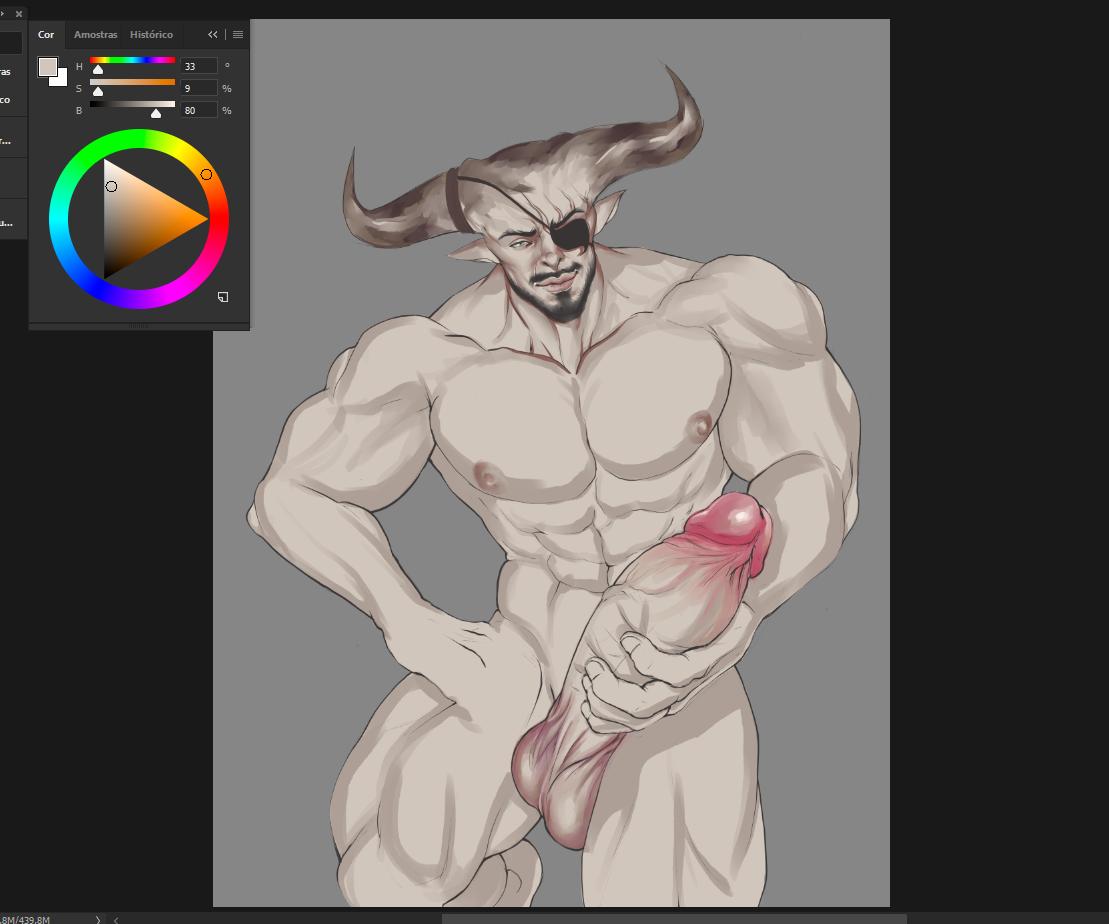Click the H value field showing 33
Viewport: 1109px width, 924px height.
pyautogui.click(x=198, y=66)
